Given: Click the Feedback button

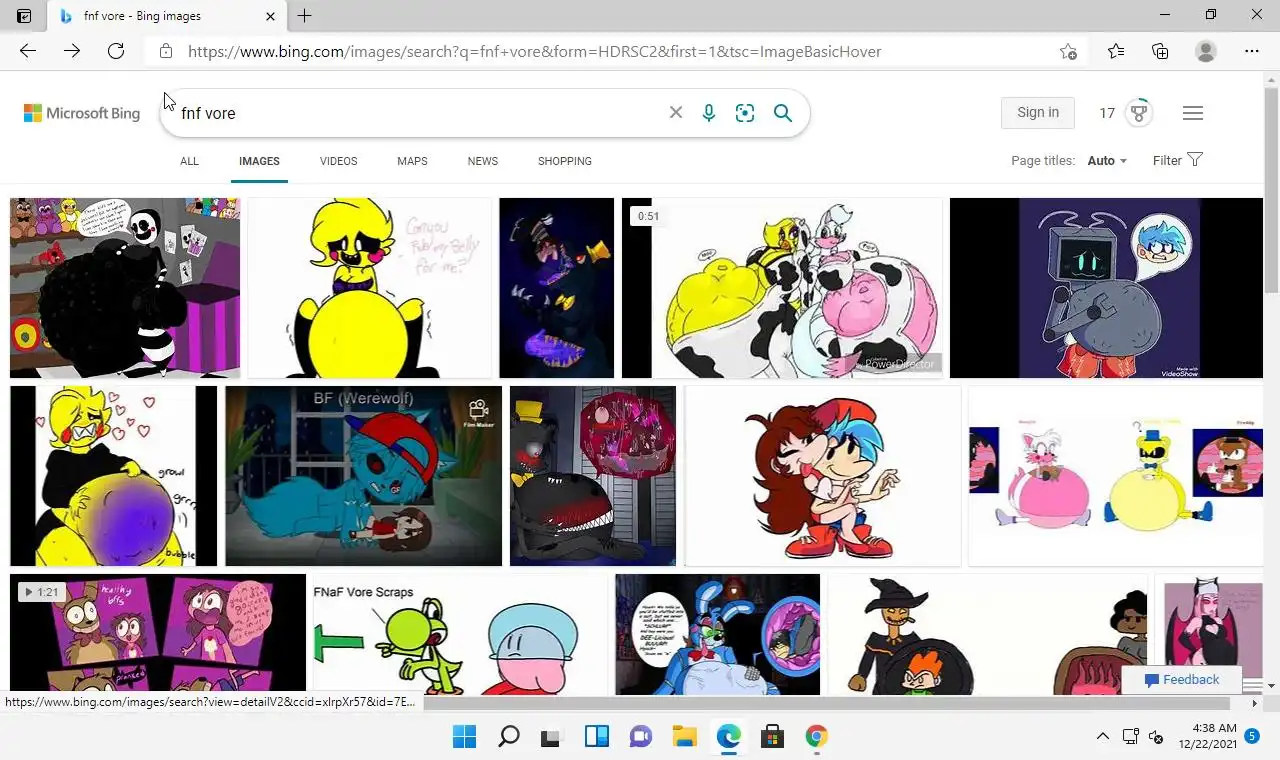Looking at the screenshot, I should coord(1181,680).
